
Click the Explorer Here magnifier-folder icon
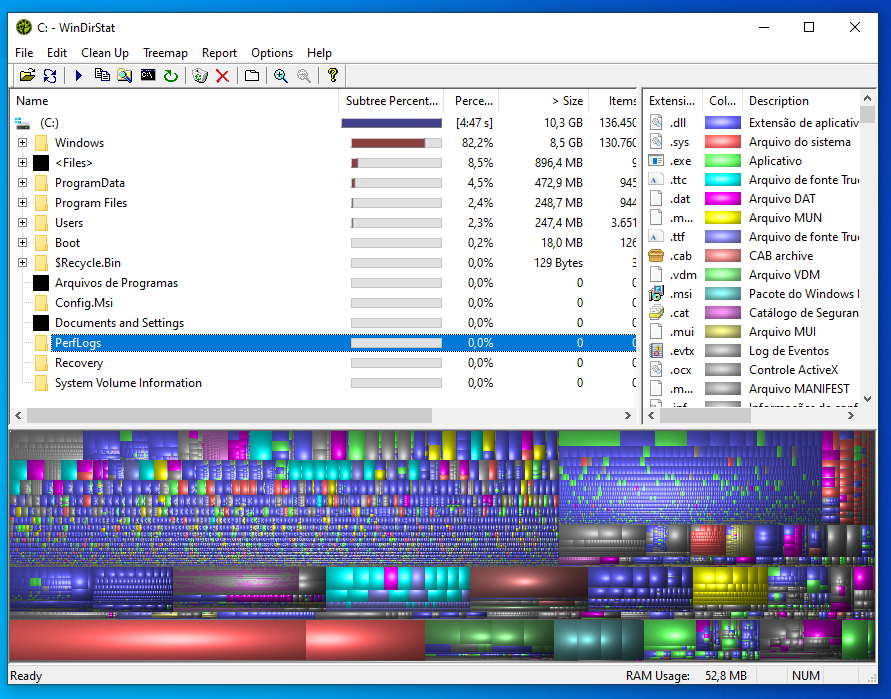(125, 76)
